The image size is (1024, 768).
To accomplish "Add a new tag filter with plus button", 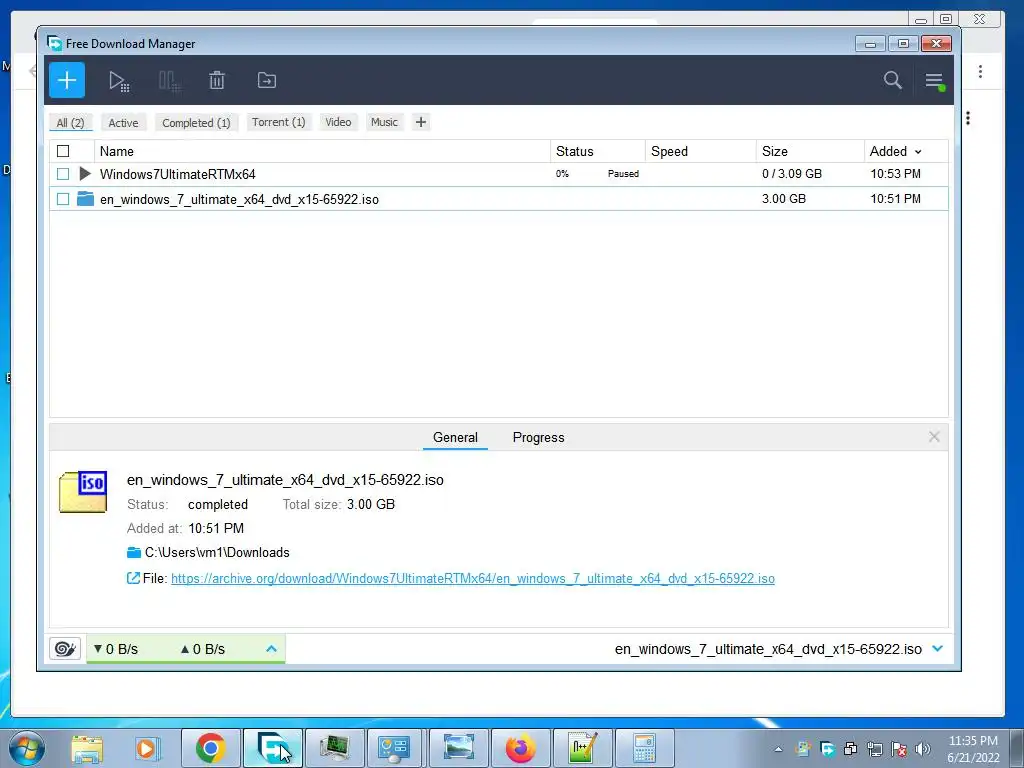I will [421, 122].
